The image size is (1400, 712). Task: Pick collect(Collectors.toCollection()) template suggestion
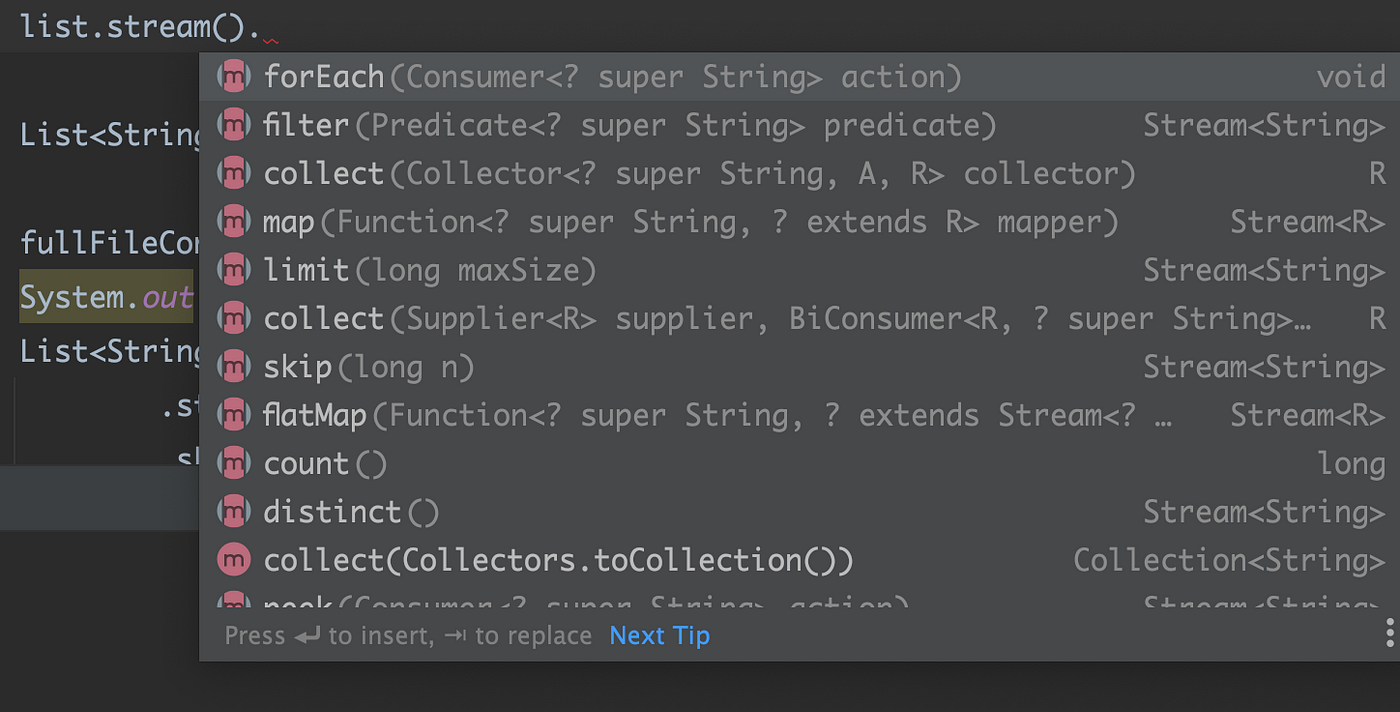[799, 560]
